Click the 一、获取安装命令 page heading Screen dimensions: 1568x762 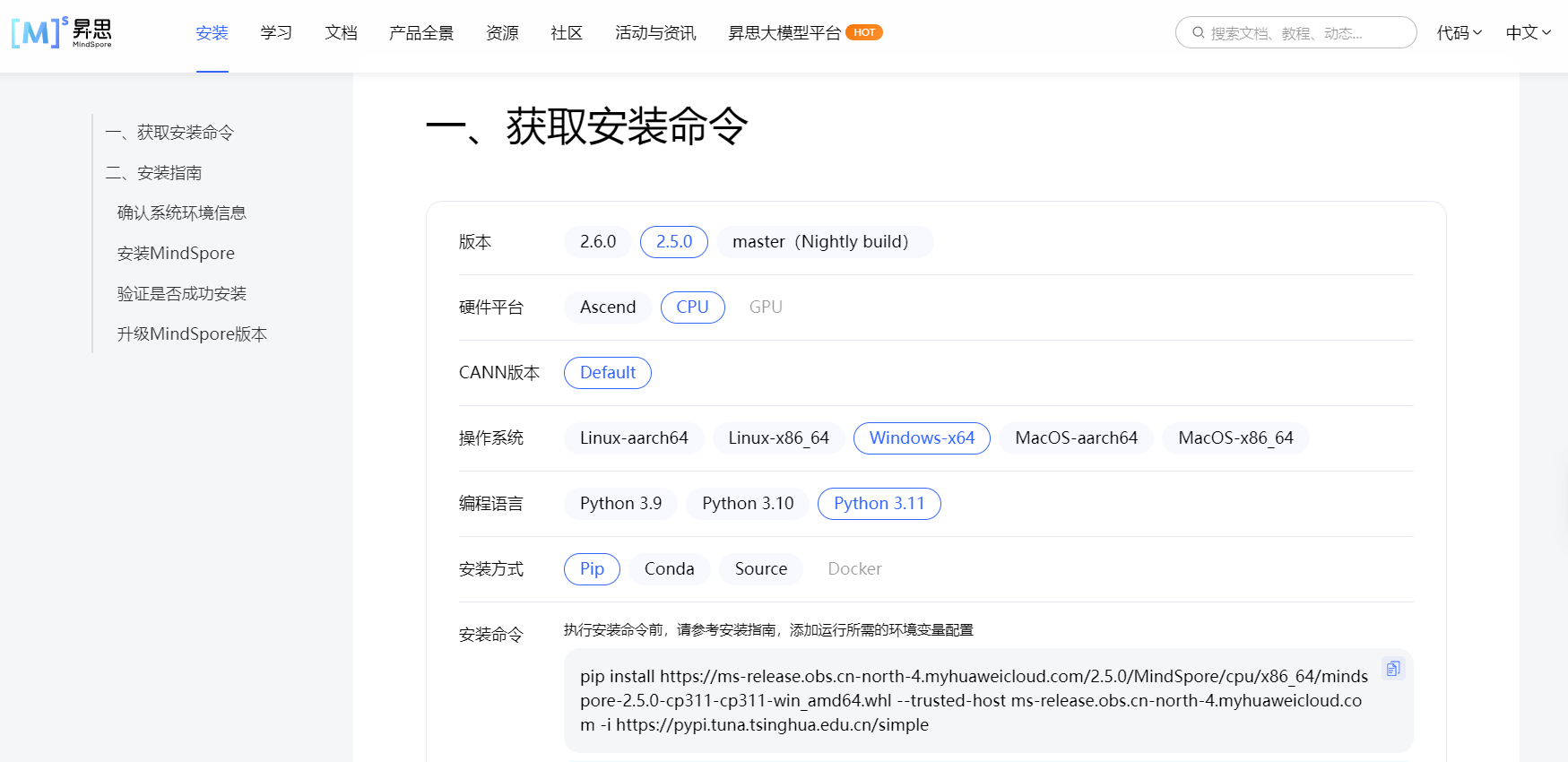tap(586, 126)
